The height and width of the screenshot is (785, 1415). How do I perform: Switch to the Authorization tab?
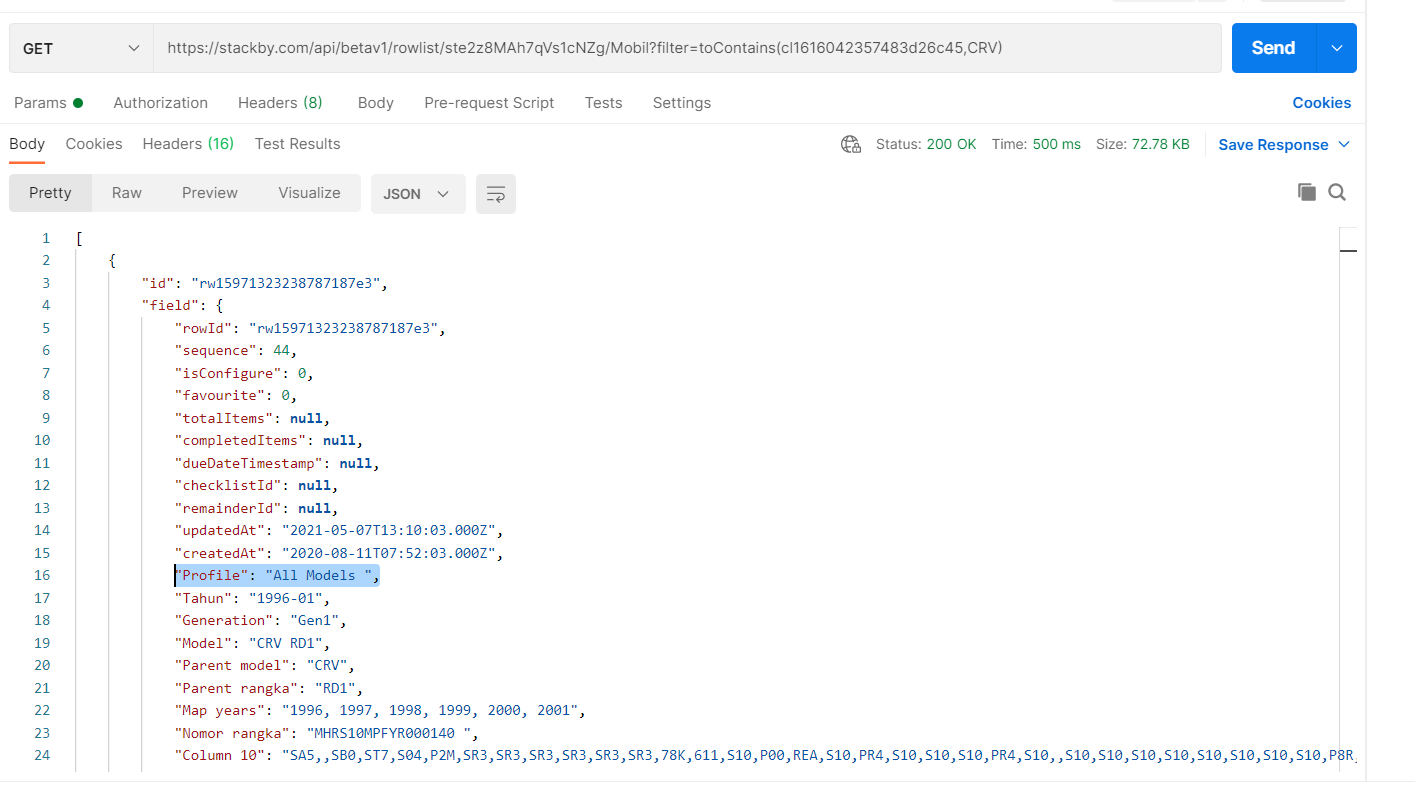(x=161, y=103)
